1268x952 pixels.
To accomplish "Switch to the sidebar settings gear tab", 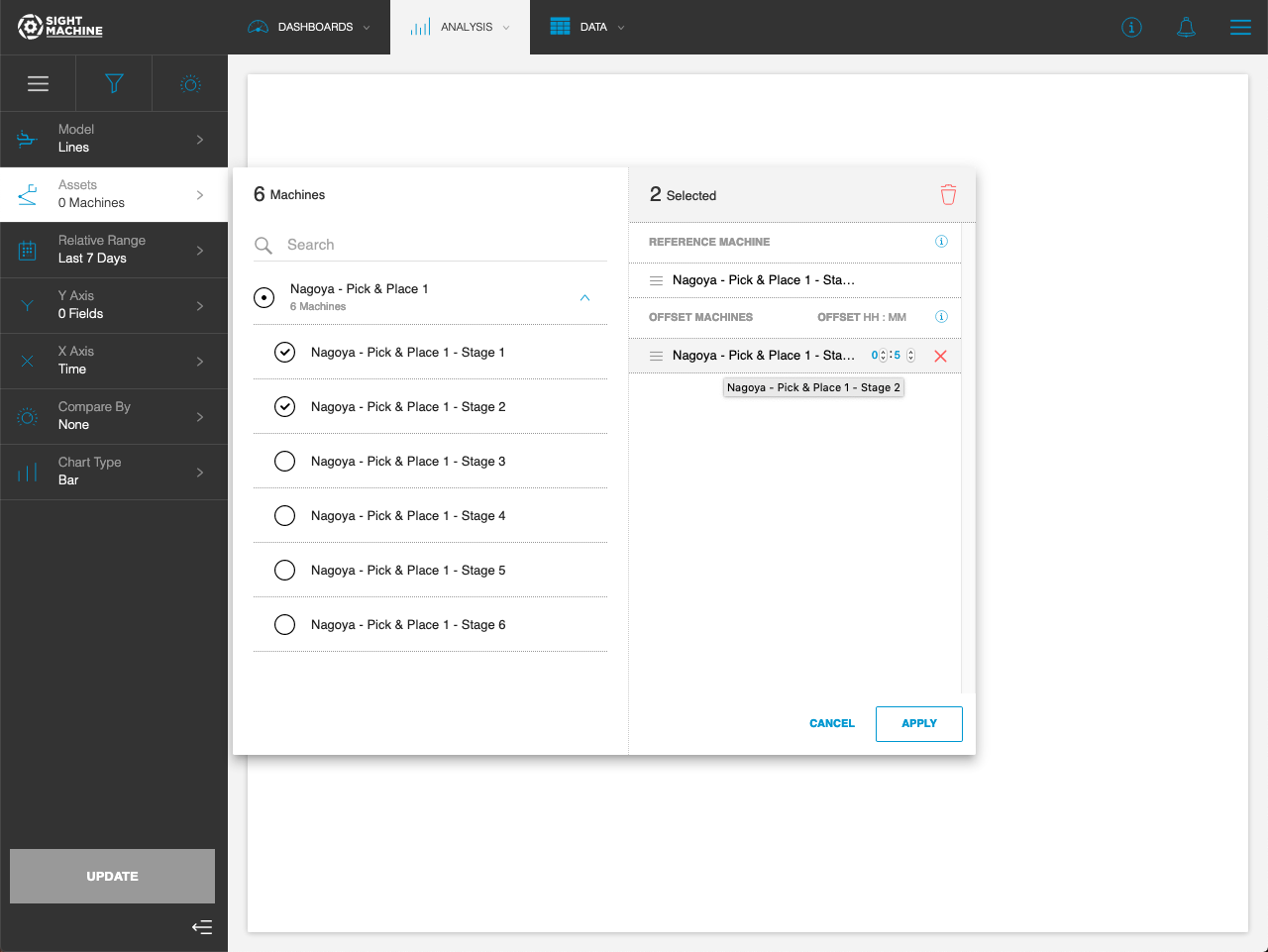I will (190, 83).
